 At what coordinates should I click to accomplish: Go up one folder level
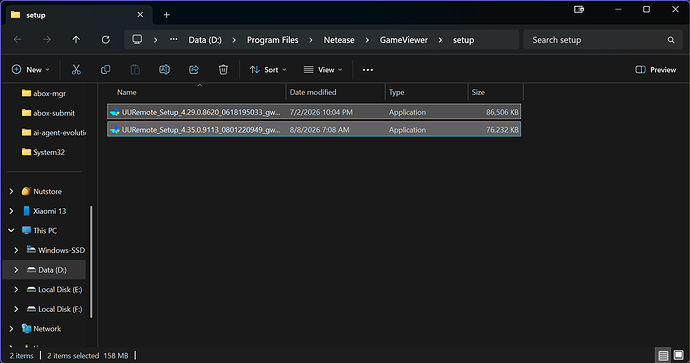(x=76, y=40)
